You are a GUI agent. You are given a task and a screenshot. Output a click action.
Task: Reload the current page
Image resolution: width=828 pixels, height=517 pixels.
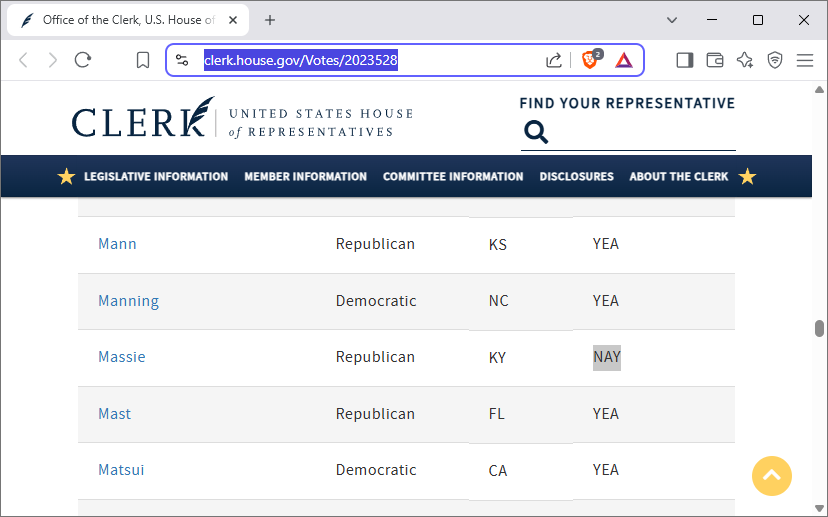pos(83,60)
